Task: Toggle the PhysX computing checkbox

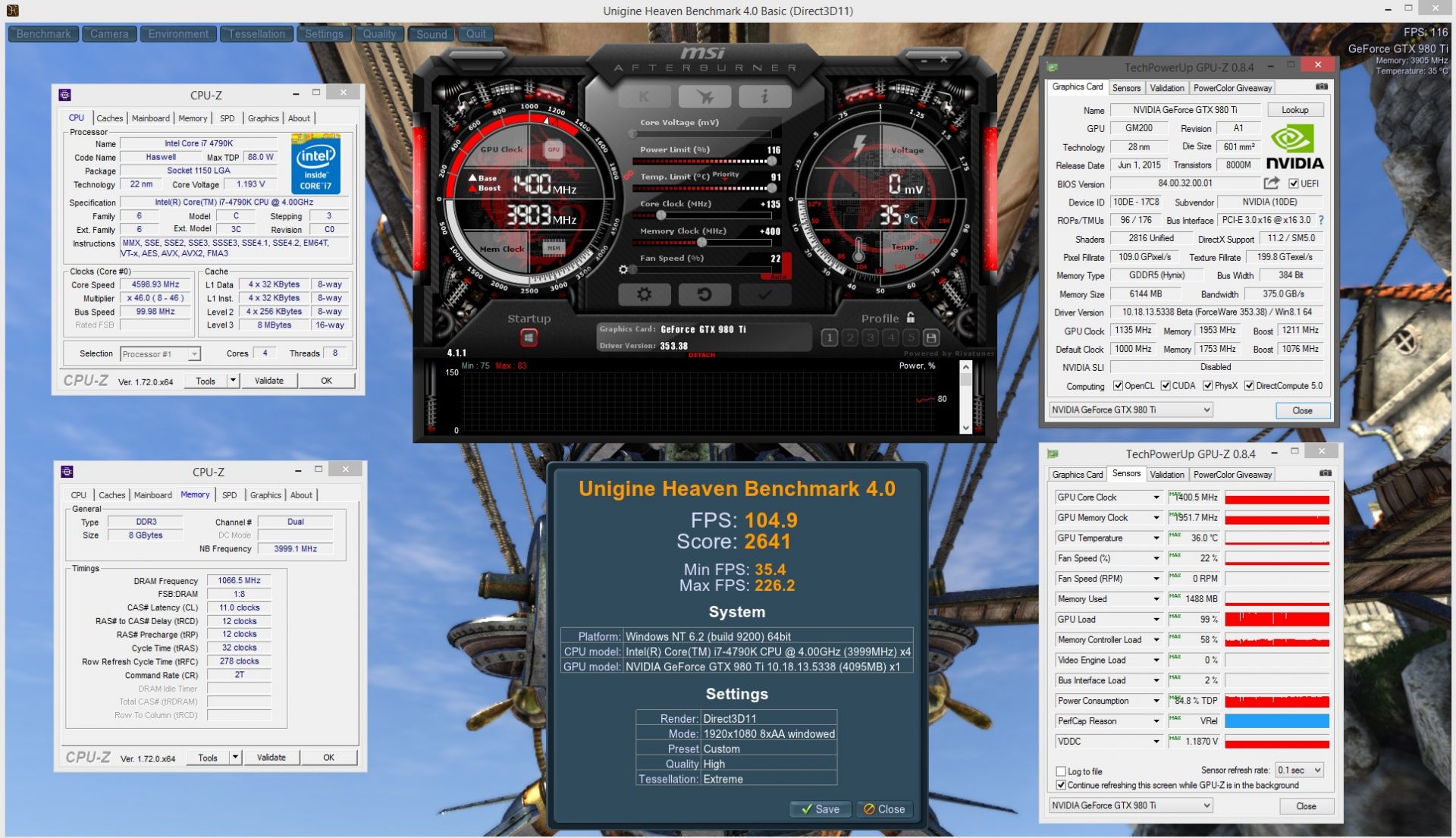Action: pyautogui.click(x=1207, y=385)
